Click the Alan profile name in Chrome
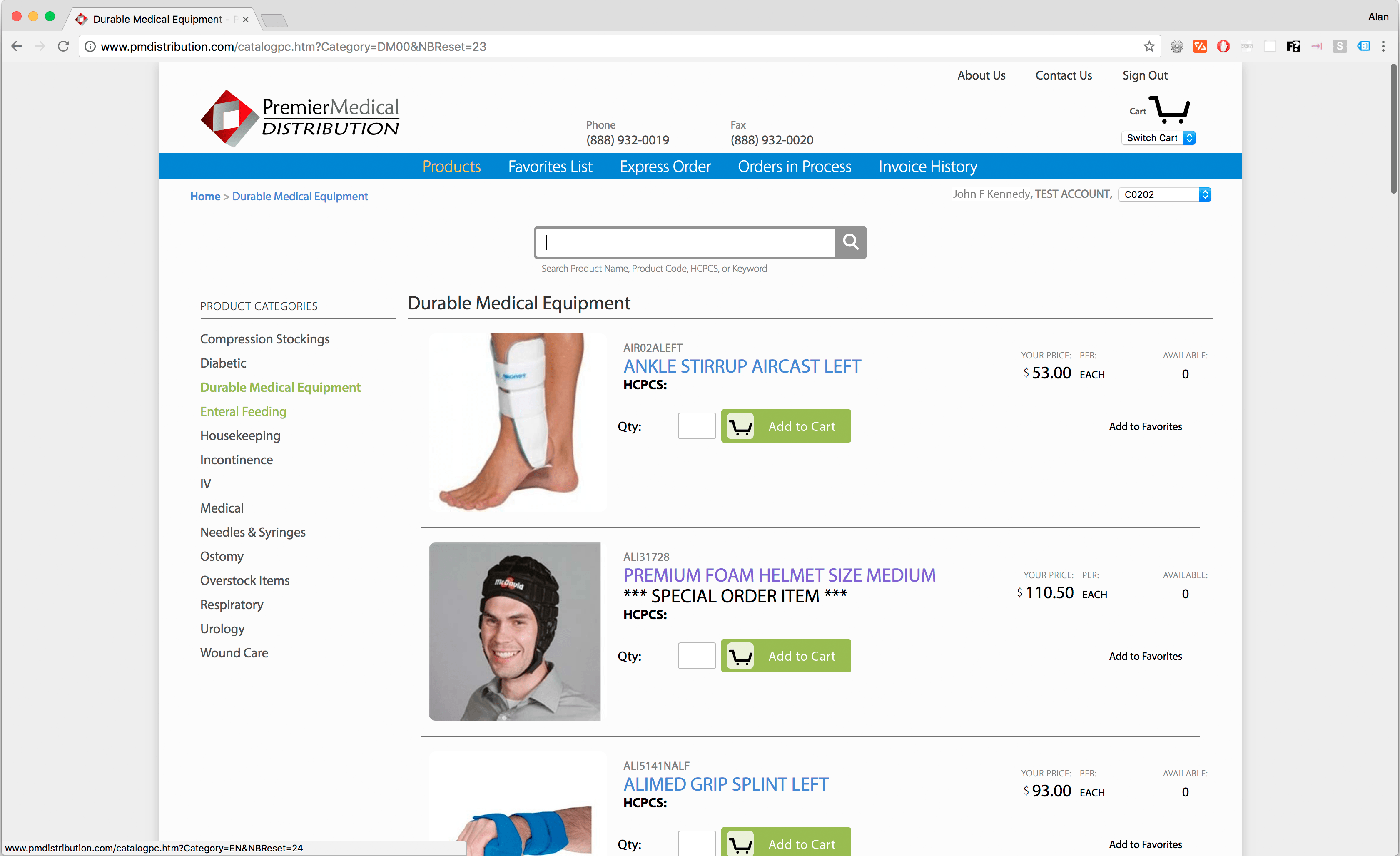Screen dimensions: 1400x856 1378,17
